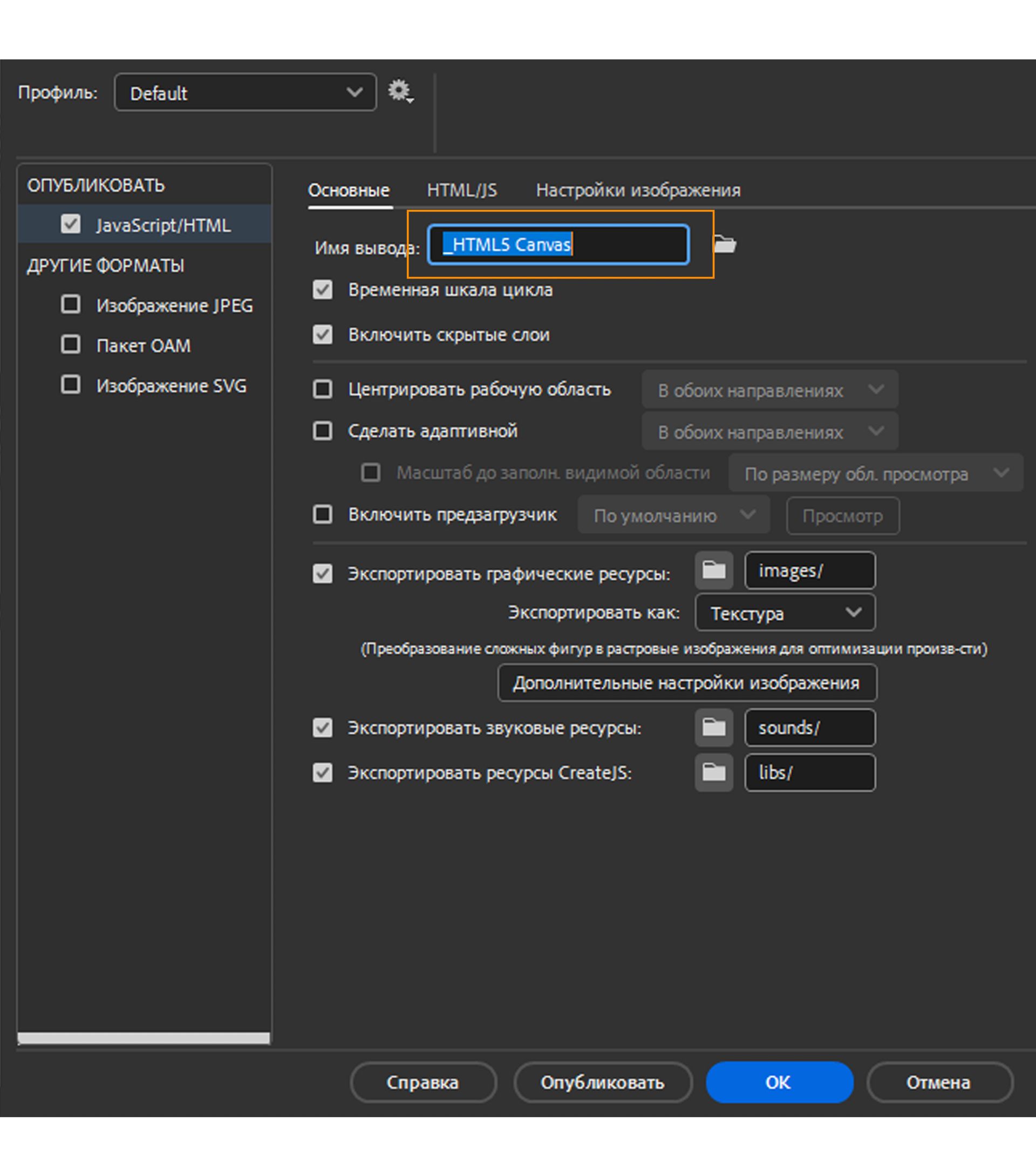Click the Отмена button
This screenshot has width=1036, height=1155.
[940, 1082]
